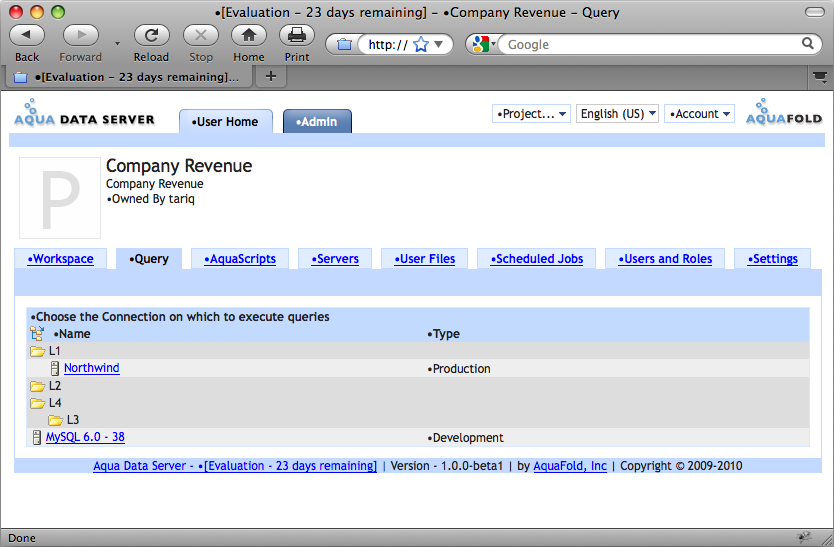Screen dimensions: 834x547
Task: Open the Servers tab
Action: 335,259
